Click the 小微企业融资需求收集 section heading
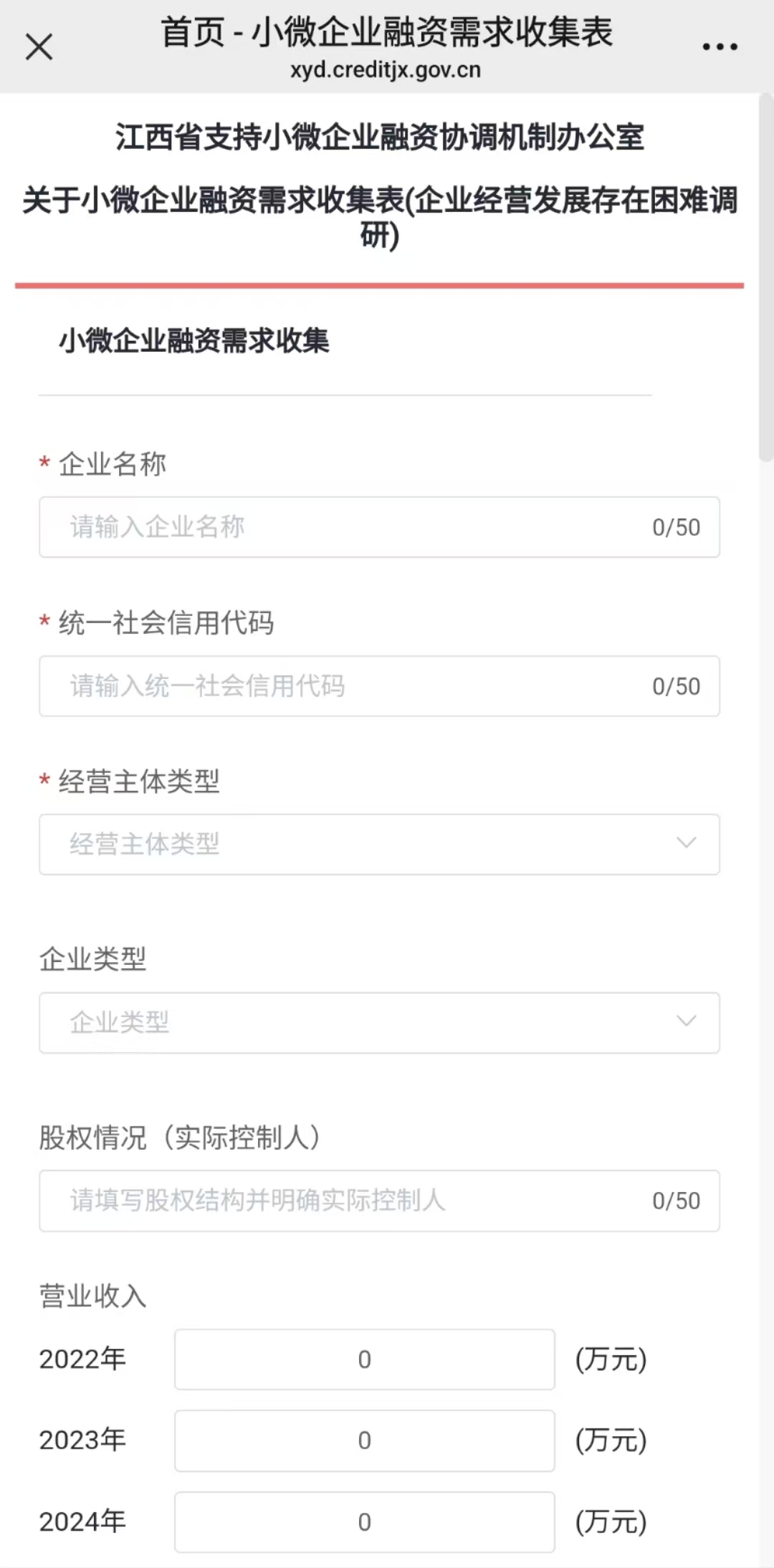This screenshot has width=774, height=1568. [x=194, y=341]
